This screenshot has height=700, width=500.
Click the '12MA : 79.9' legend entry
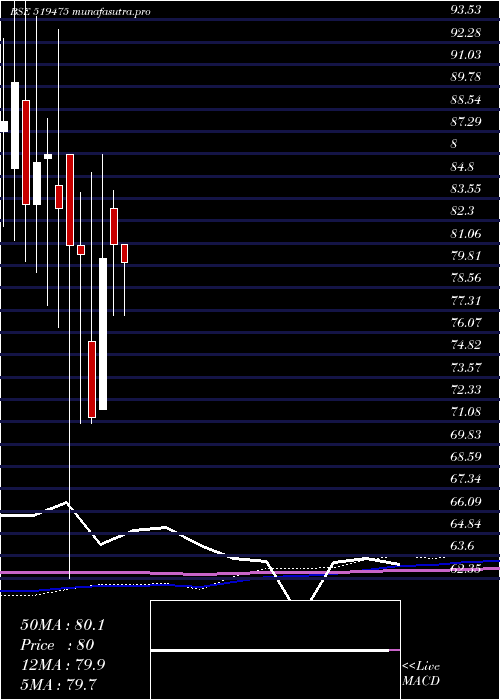coord(62,664)
